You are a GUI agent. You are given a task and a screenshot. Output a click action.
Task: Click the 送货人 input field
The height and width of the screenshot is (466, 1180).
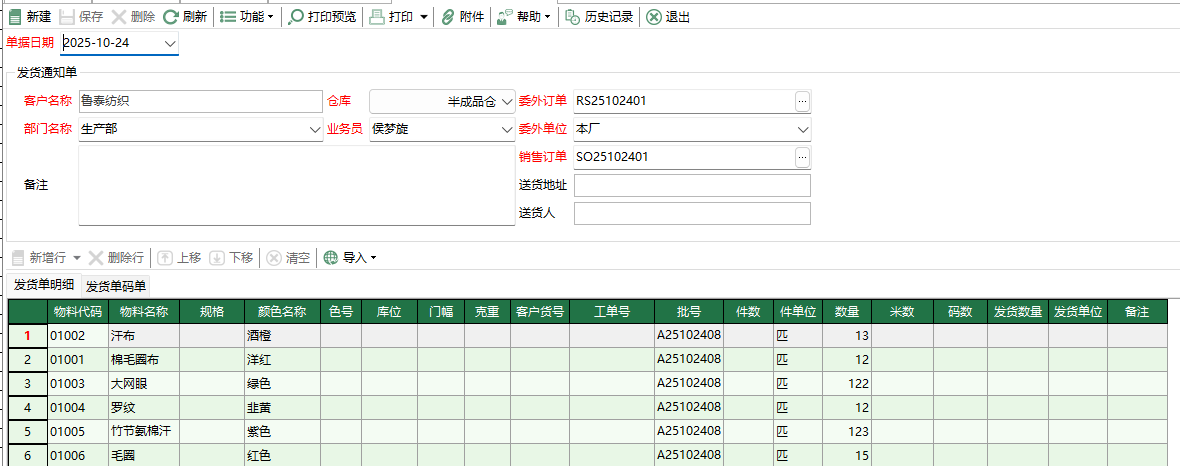[692, 213]
